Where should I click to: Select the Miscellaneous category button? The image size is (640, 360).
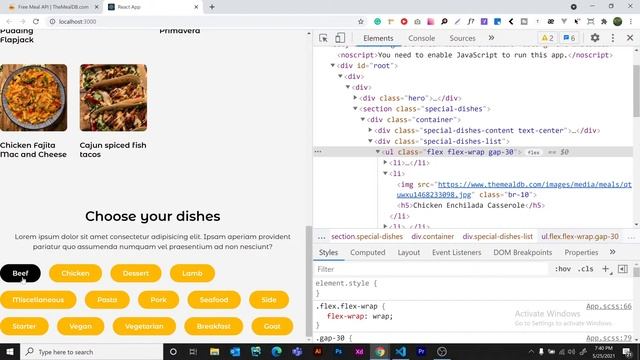click(38, 300)
